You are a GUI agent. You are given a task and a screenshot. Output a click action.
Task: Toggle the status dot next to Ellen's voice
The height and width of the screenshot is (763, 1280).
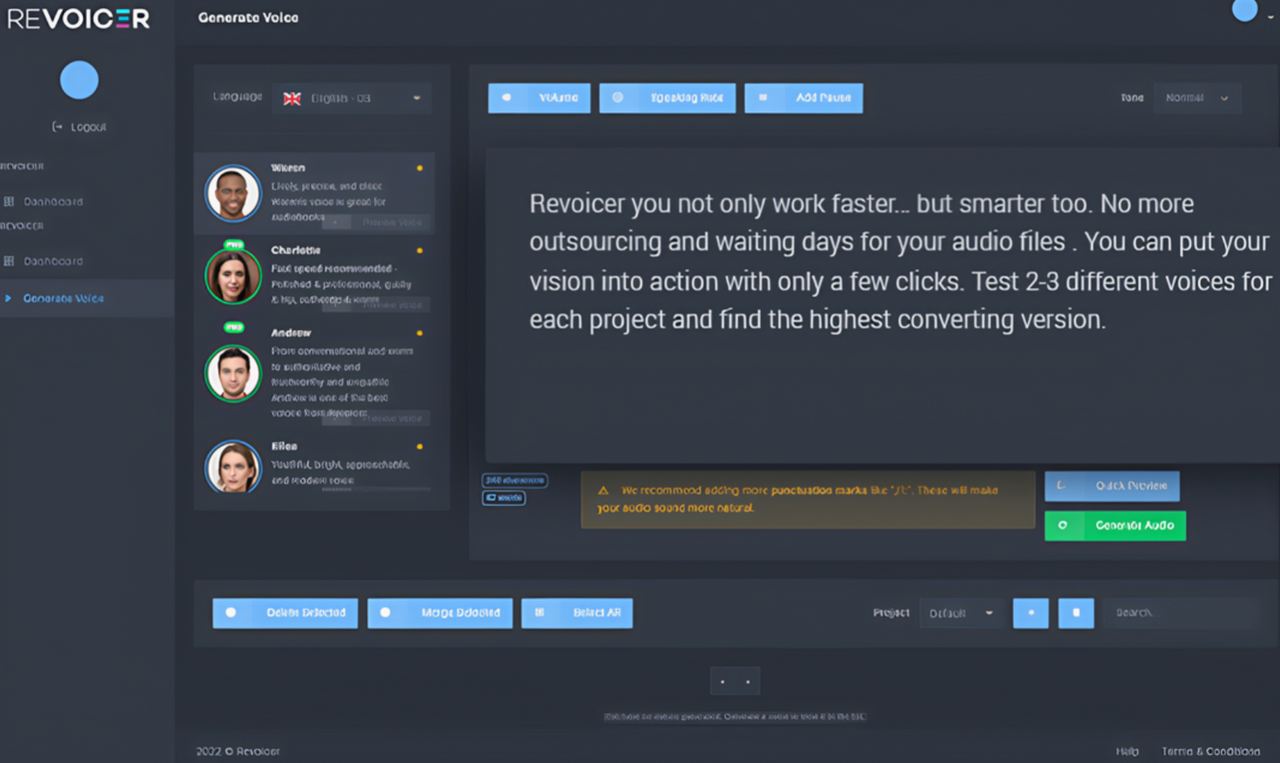[419, 446]
